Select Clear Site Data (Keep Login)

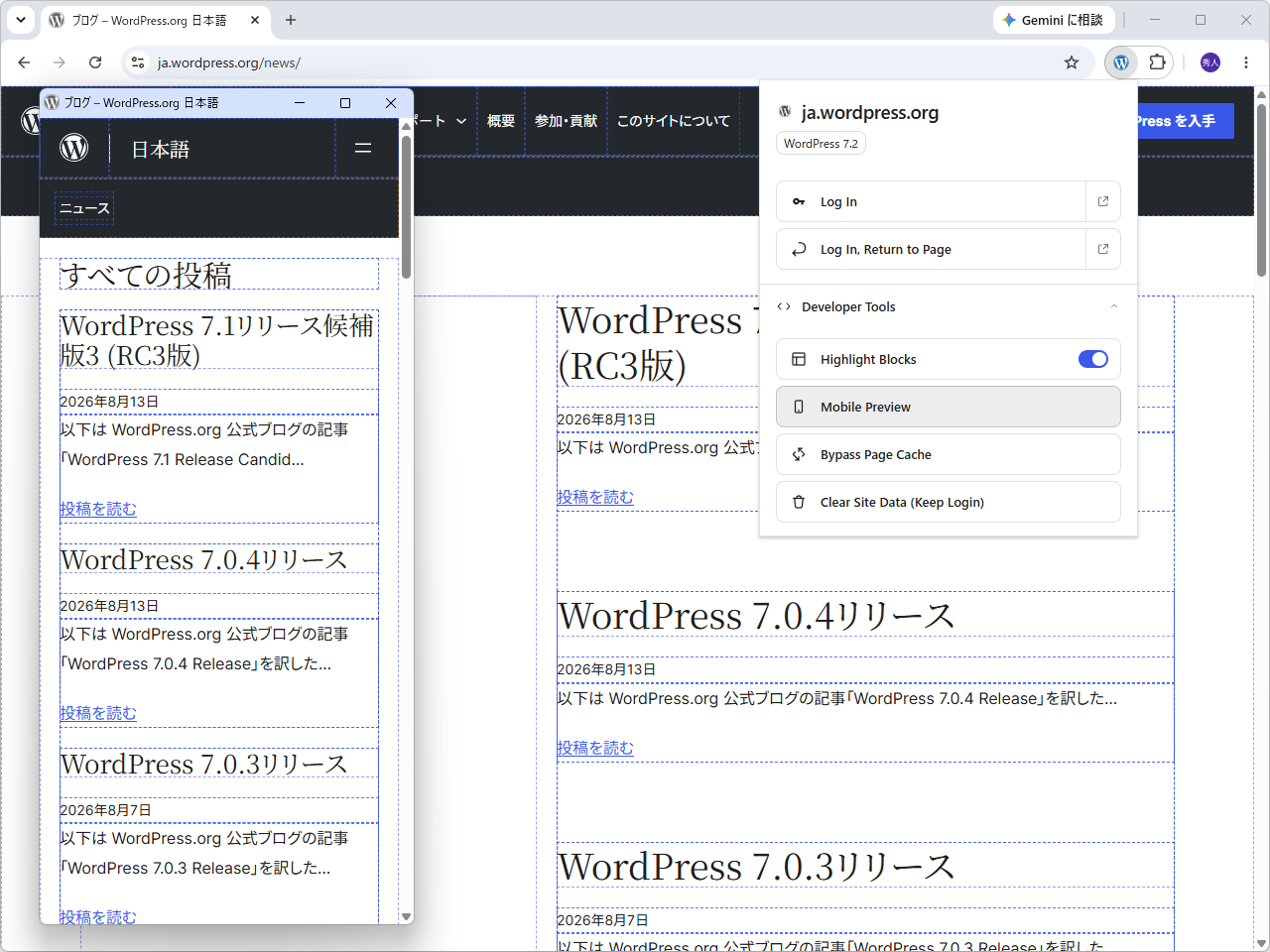coord(948,502)
